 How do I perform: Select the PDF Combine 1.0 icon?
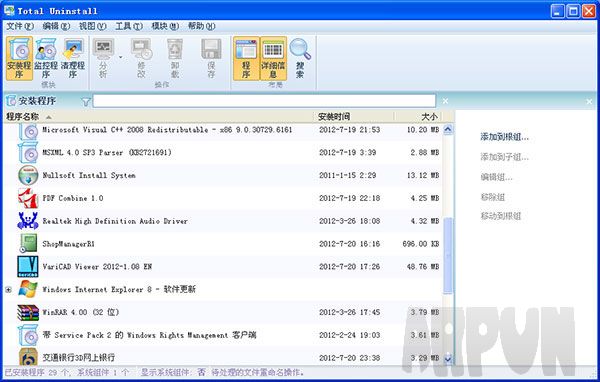click(x=28, y=198)
